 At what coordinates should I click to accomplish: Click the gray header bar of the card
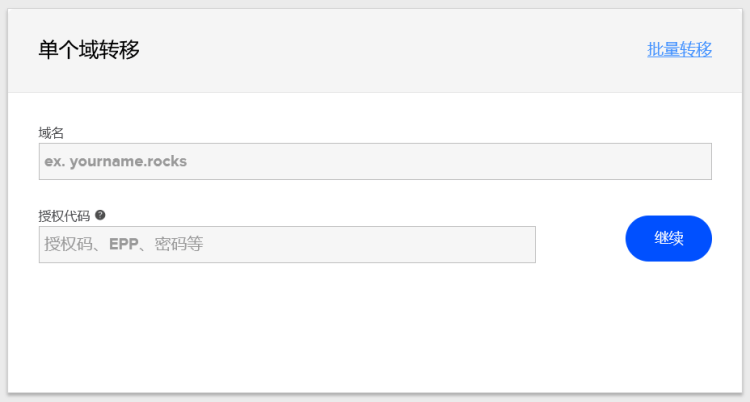click(375, 51)
